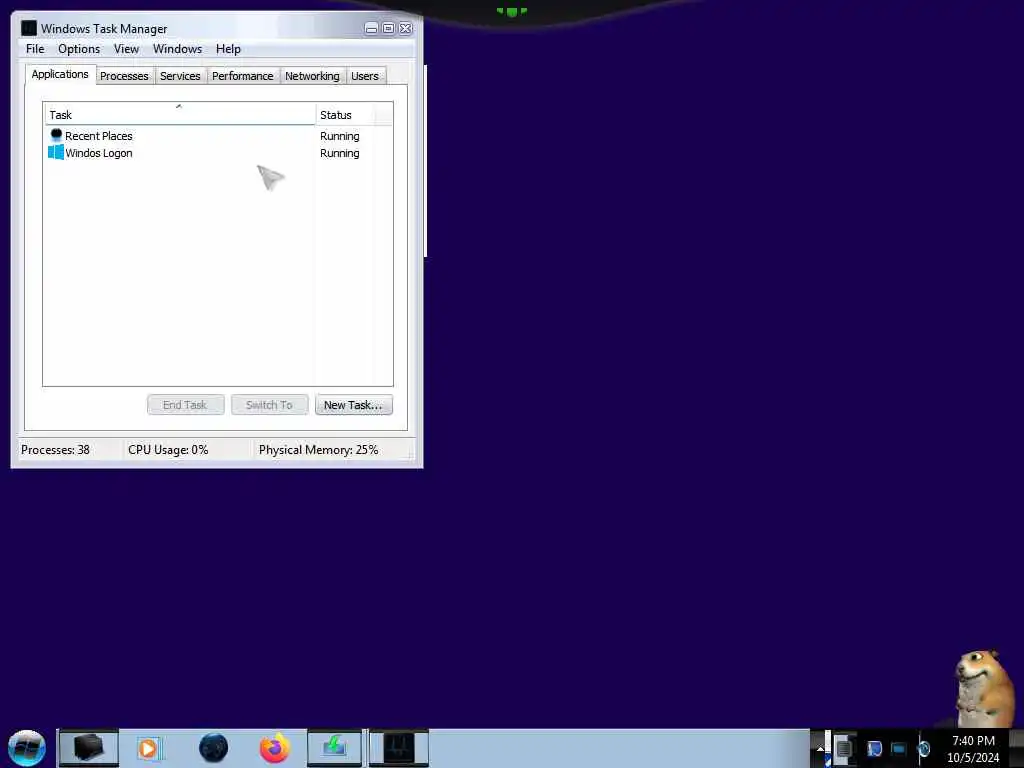Click CPU Usage: 0% status entry
This screenshot has height=768, width=1024.
coord(168,450)
